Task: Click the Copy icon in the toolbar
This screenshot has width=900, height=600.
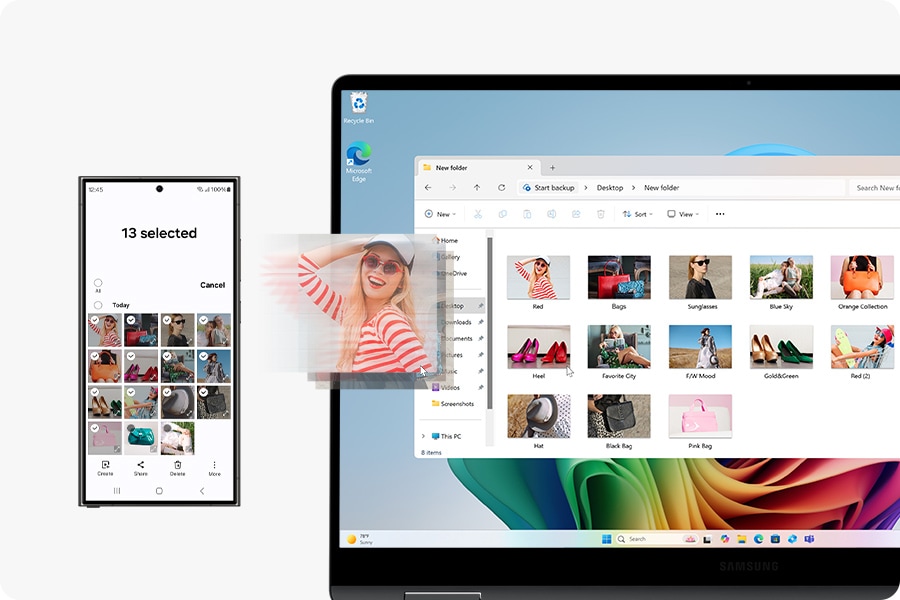Action: [503, 213]
